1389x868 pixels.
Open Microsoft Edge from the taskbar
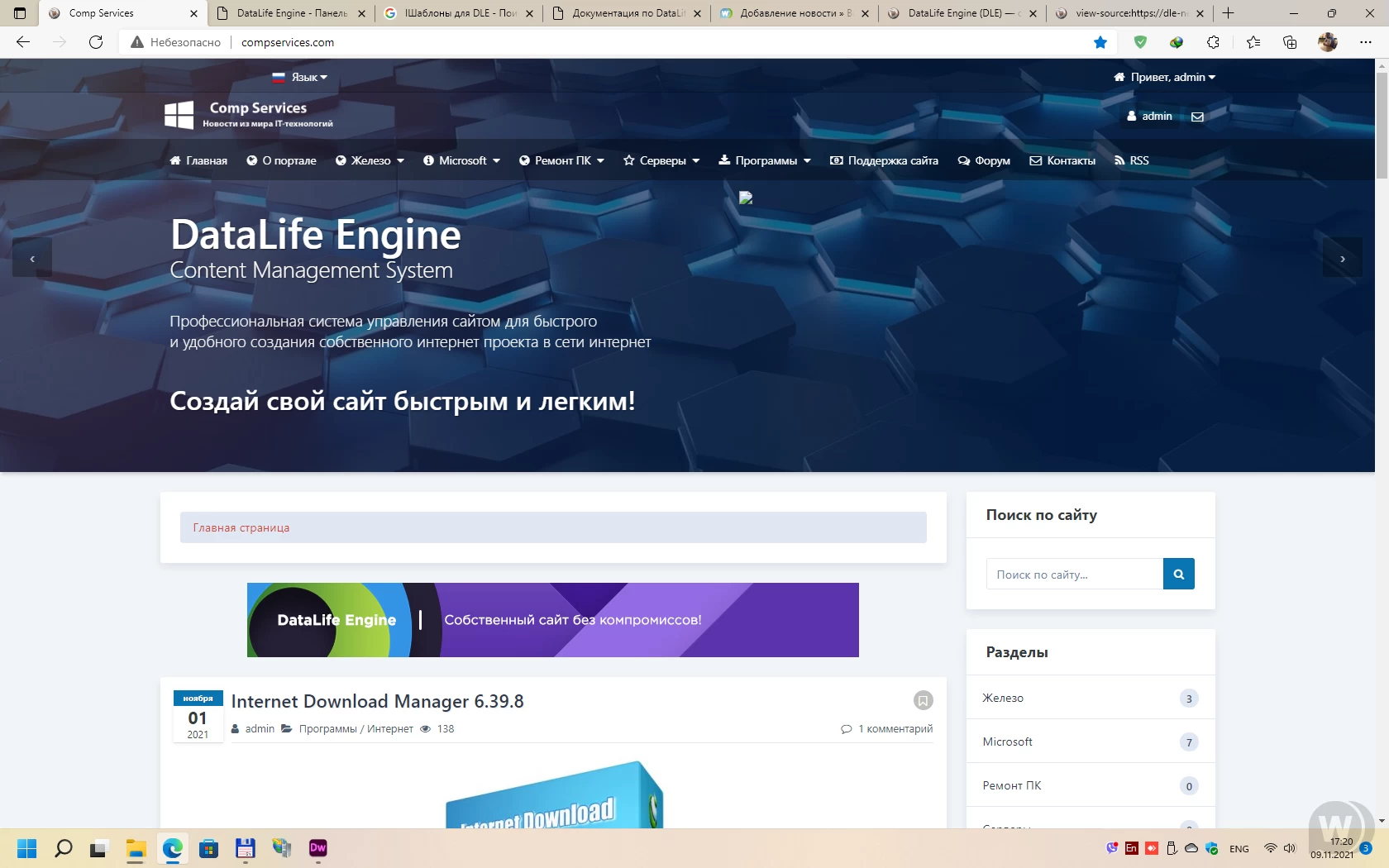pos(172,848)
